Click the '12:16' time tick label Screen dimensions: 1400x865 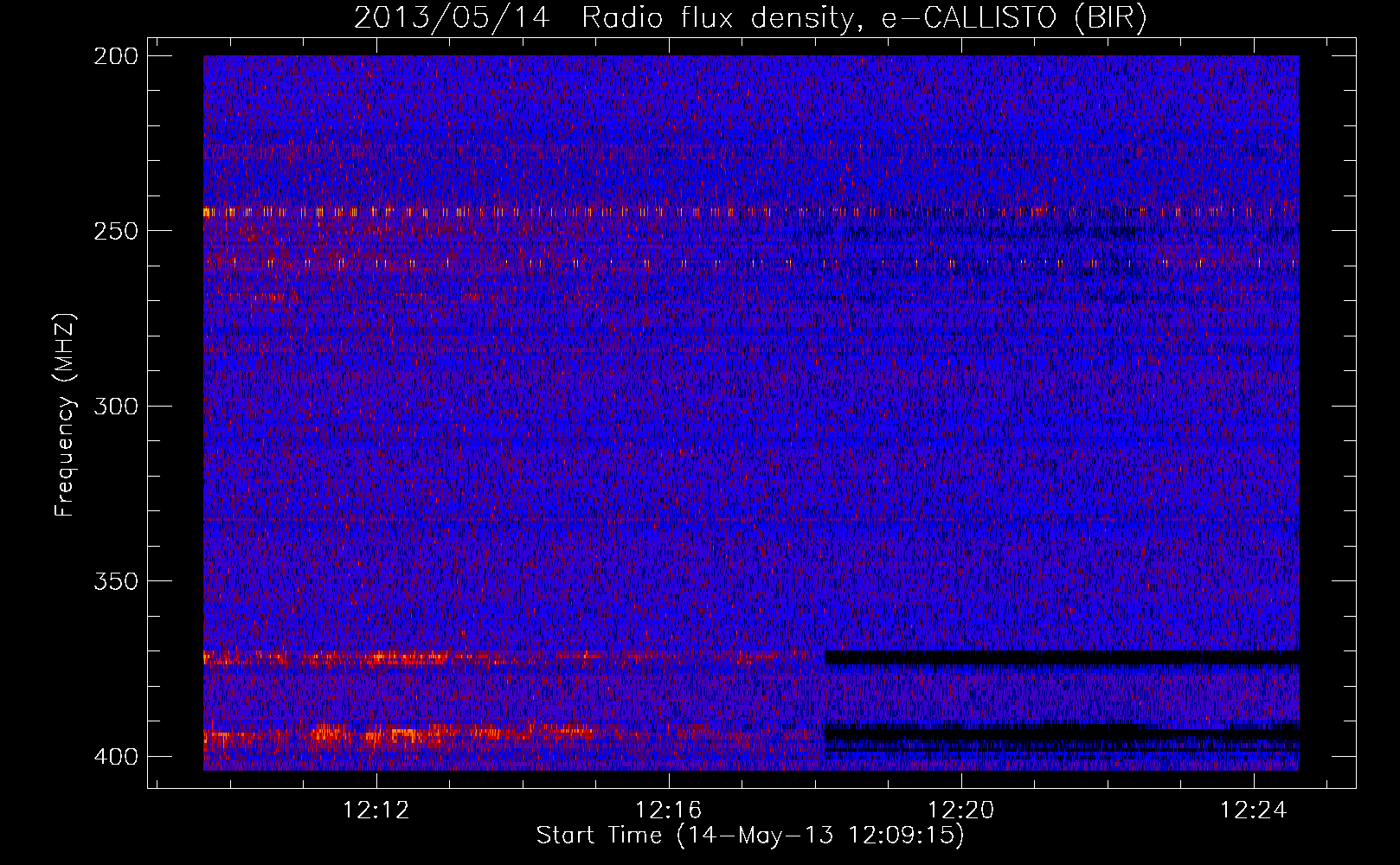[x=668, y=811]
